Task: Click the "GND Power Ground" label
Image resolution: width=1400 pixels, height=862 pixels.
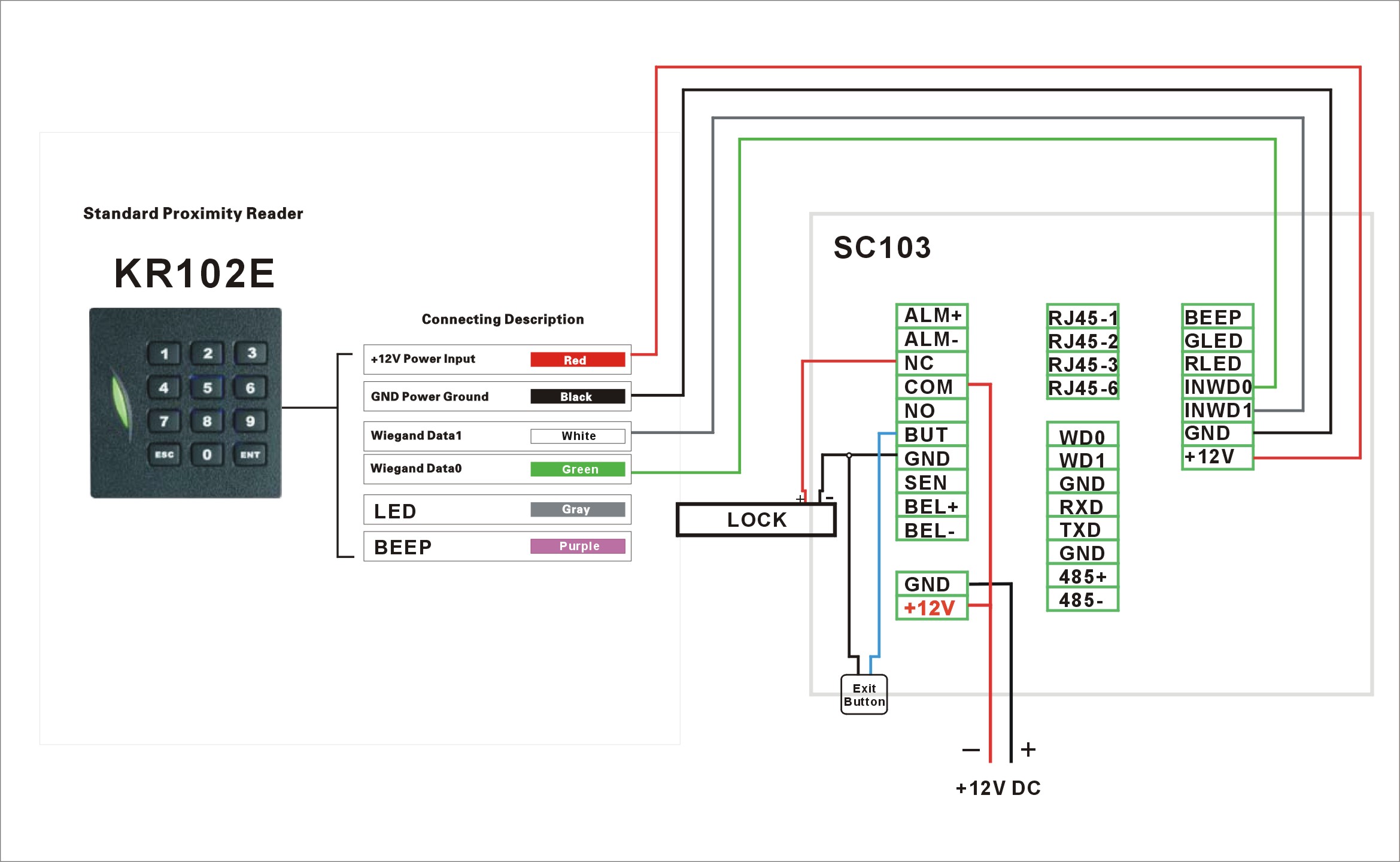Action: [429, 396]
